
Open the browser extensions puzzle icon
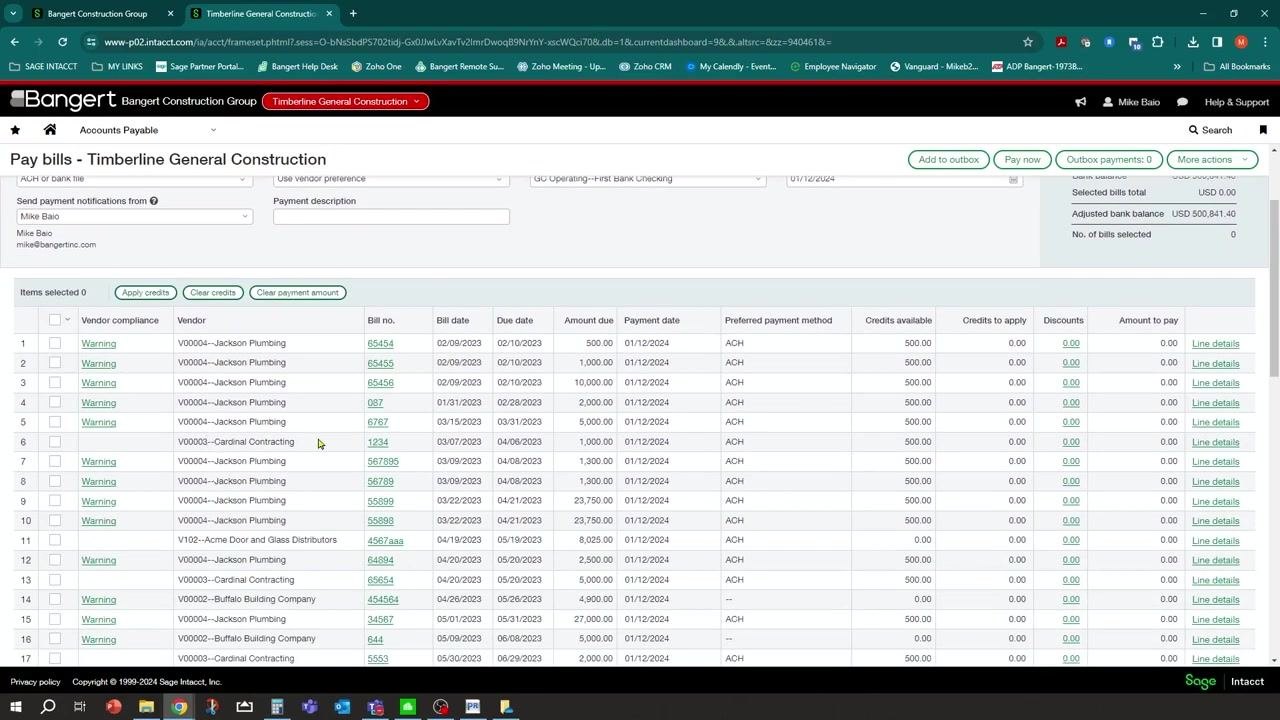click(x=1157, y=42)
